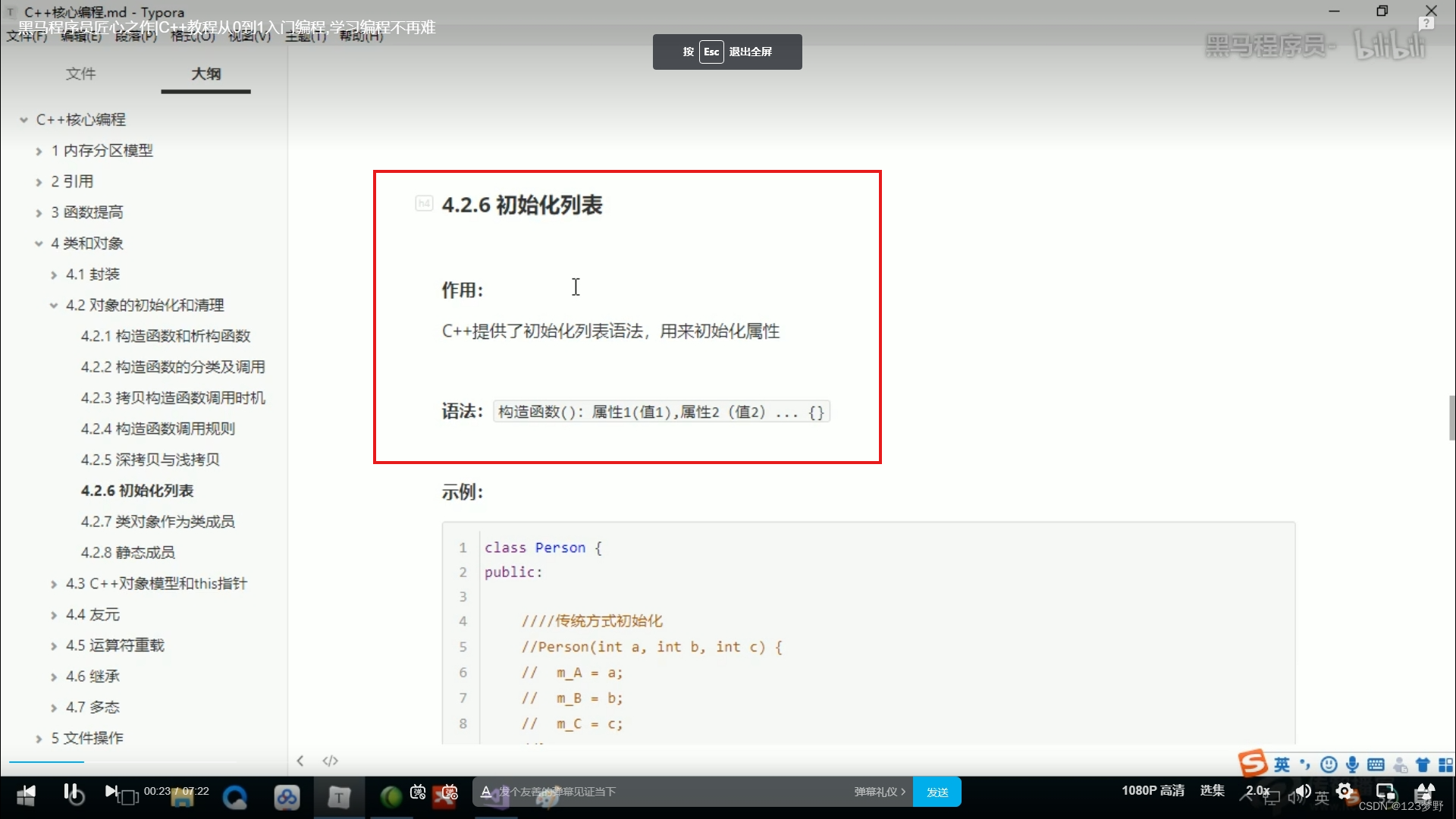Expand the 4.3 C++对象模型和this指针 section
Viewport: 1456px width, 819px height.
coord(53,583)
